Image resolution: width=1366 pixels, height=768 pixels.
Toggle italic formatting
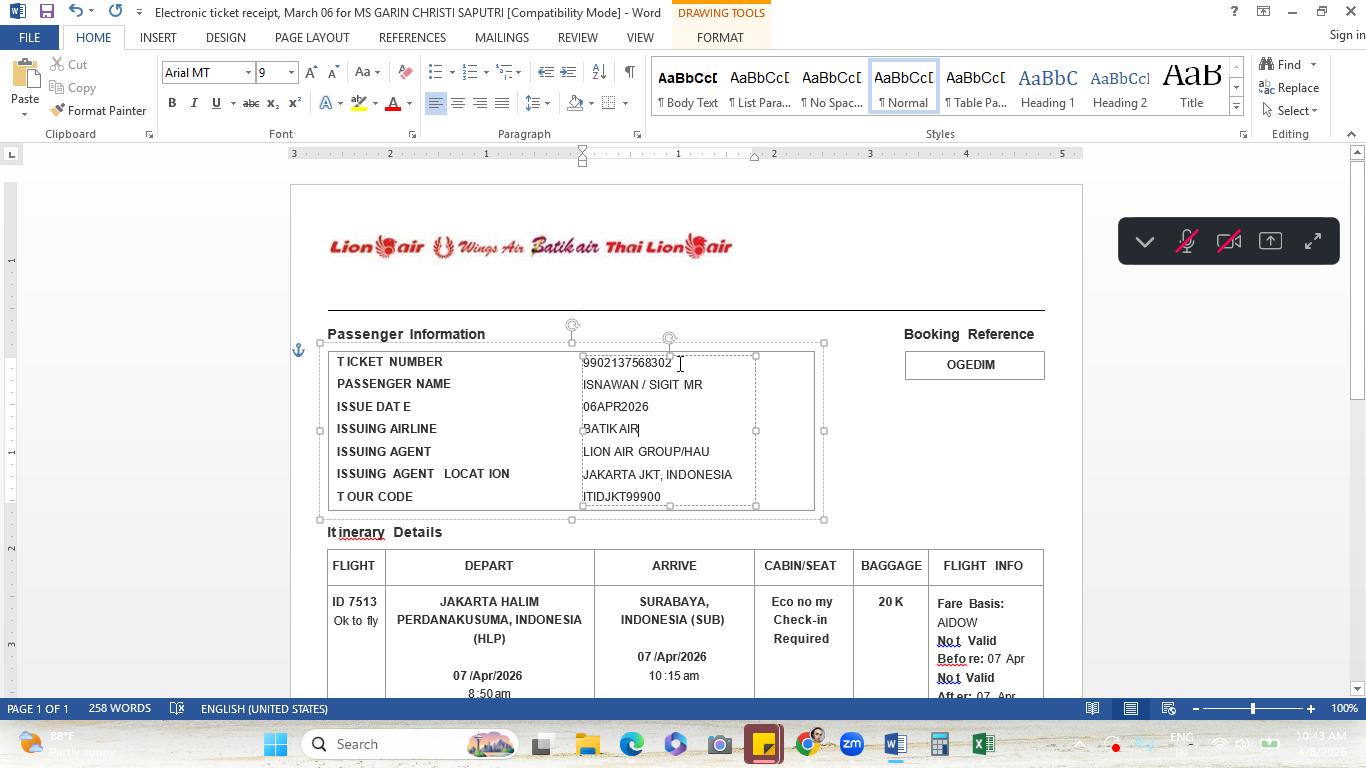[194, 103]
